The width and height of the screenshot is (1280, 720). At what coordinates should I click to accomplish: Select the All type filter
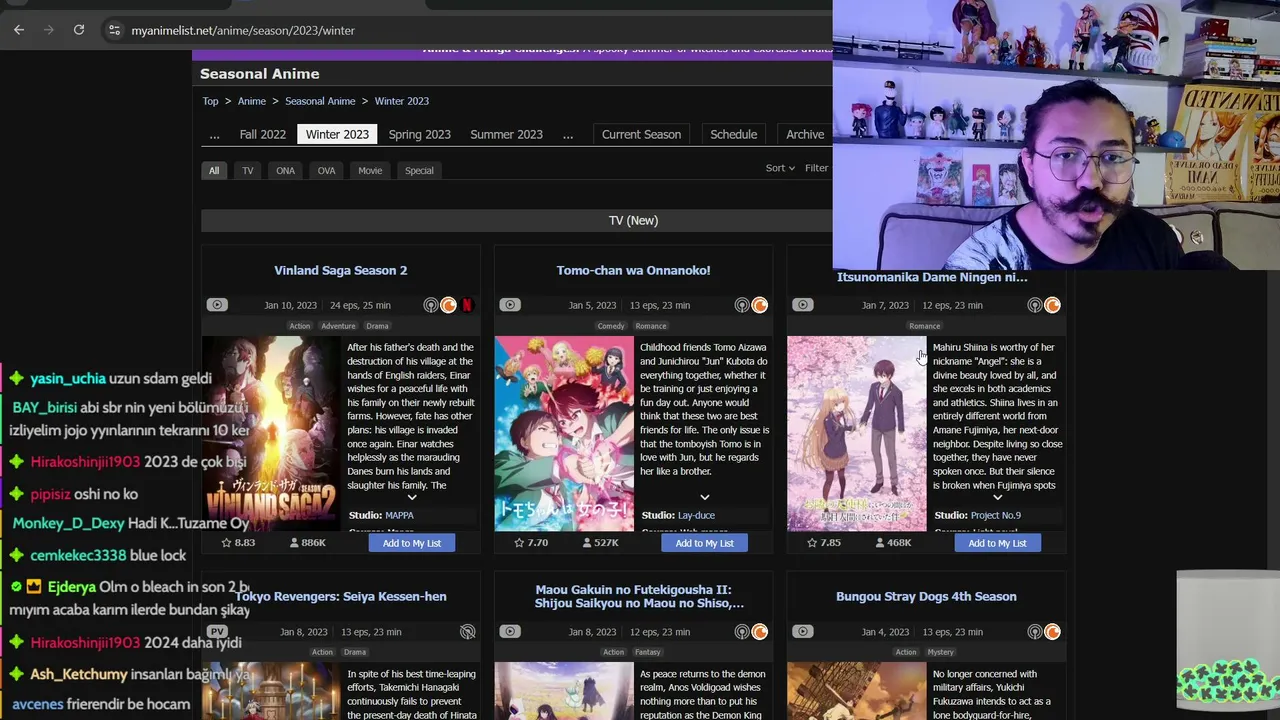(x=214, y=170)
